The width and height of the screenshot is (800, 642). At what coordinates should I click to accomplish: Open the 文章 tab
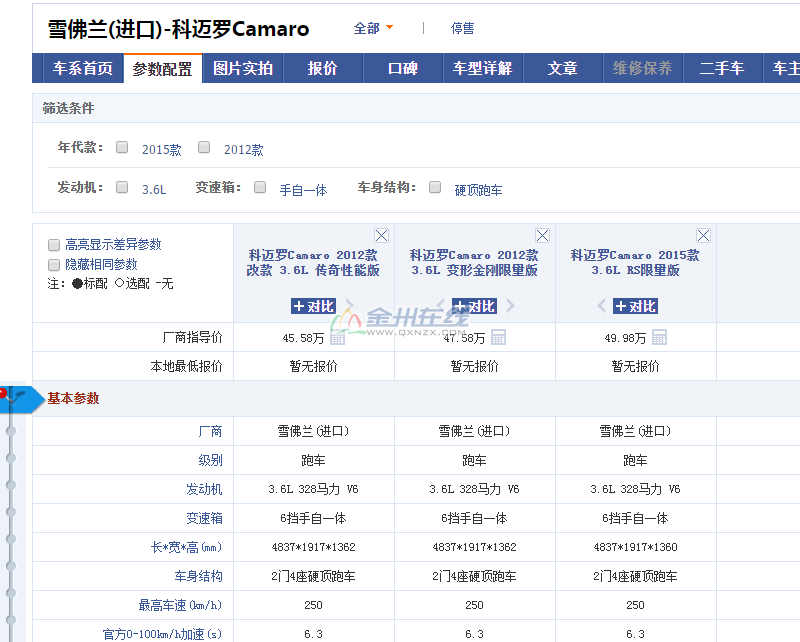pyautogui.click(x=563, y=68)
